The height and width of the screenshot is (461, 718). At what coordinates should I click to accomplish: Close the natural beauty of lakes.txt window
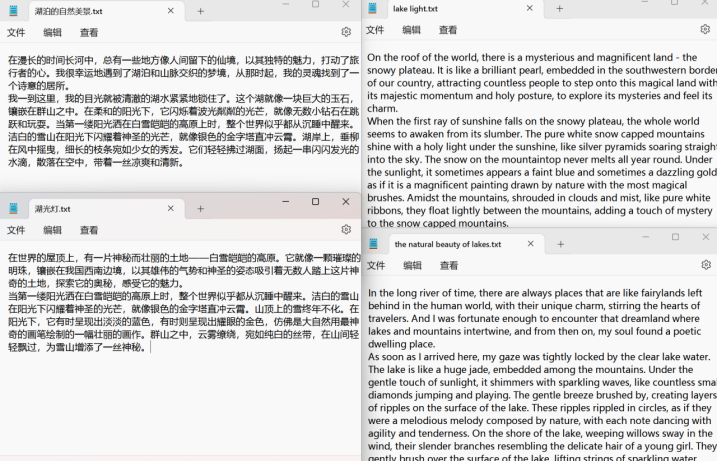[706, 237]
